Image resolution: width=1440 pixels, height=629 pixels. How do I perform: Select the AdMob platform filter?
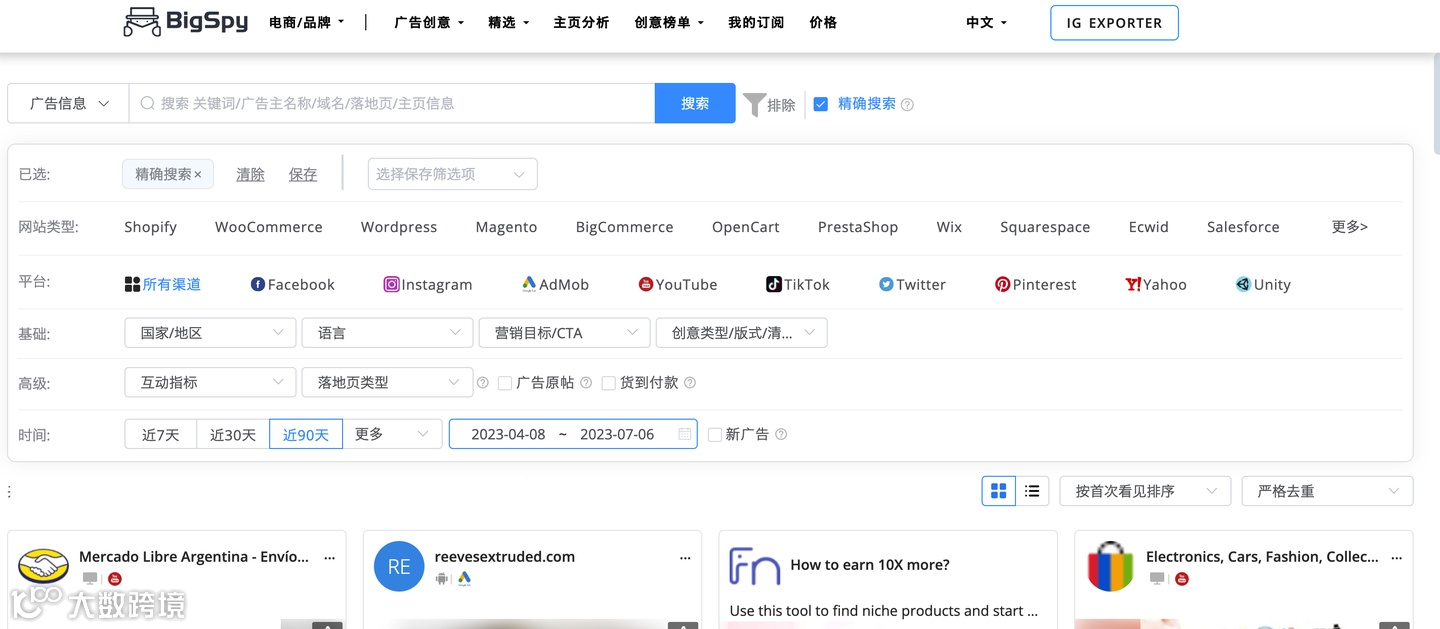pos(555,284)
